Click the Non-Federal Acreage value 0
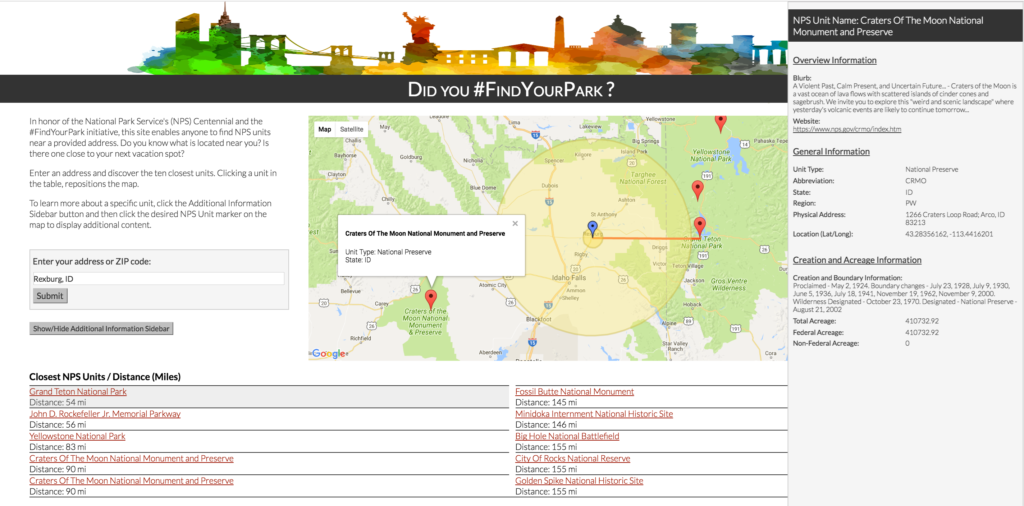The width and height of the screenshot is (1024, 506). tap(907, 343)
